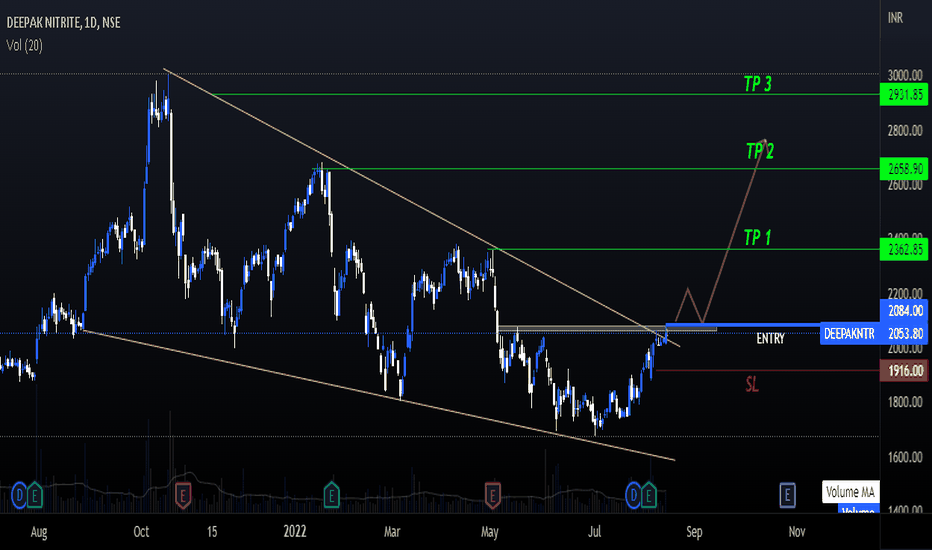Click the Jul time axis label
This screenshot has height=550, width=932.
[x=594, y=532]
